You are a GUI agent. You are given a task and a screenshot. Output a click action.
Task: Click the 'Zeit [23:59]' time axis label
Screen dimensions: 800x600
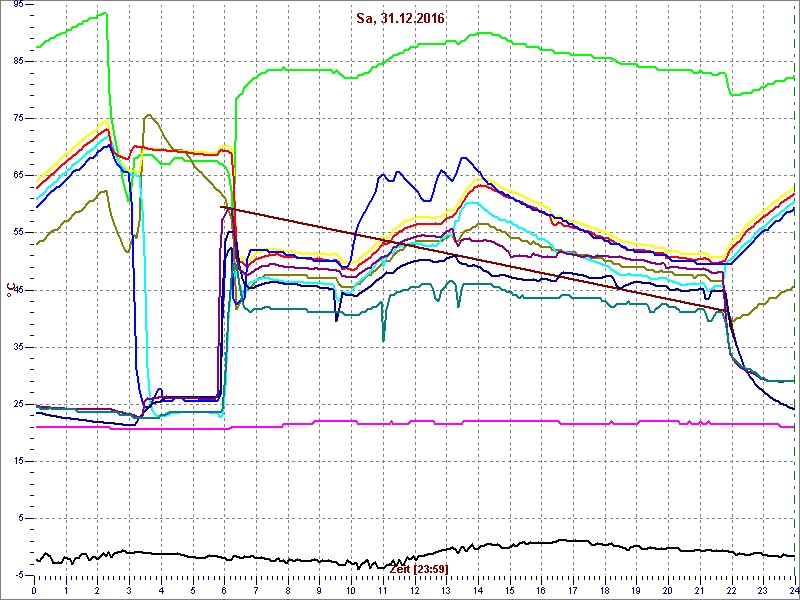tap(419, 568)
